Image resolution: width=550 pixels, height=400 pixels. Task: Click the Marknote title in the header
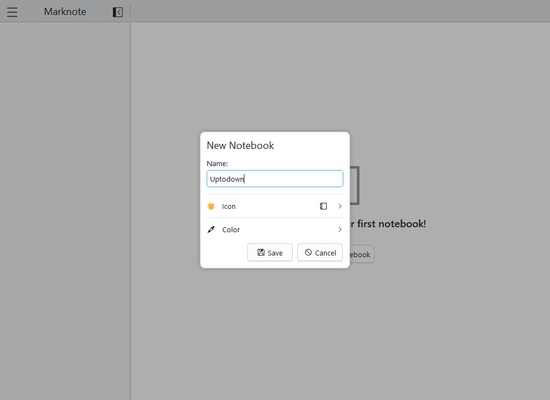coord(65,12)
